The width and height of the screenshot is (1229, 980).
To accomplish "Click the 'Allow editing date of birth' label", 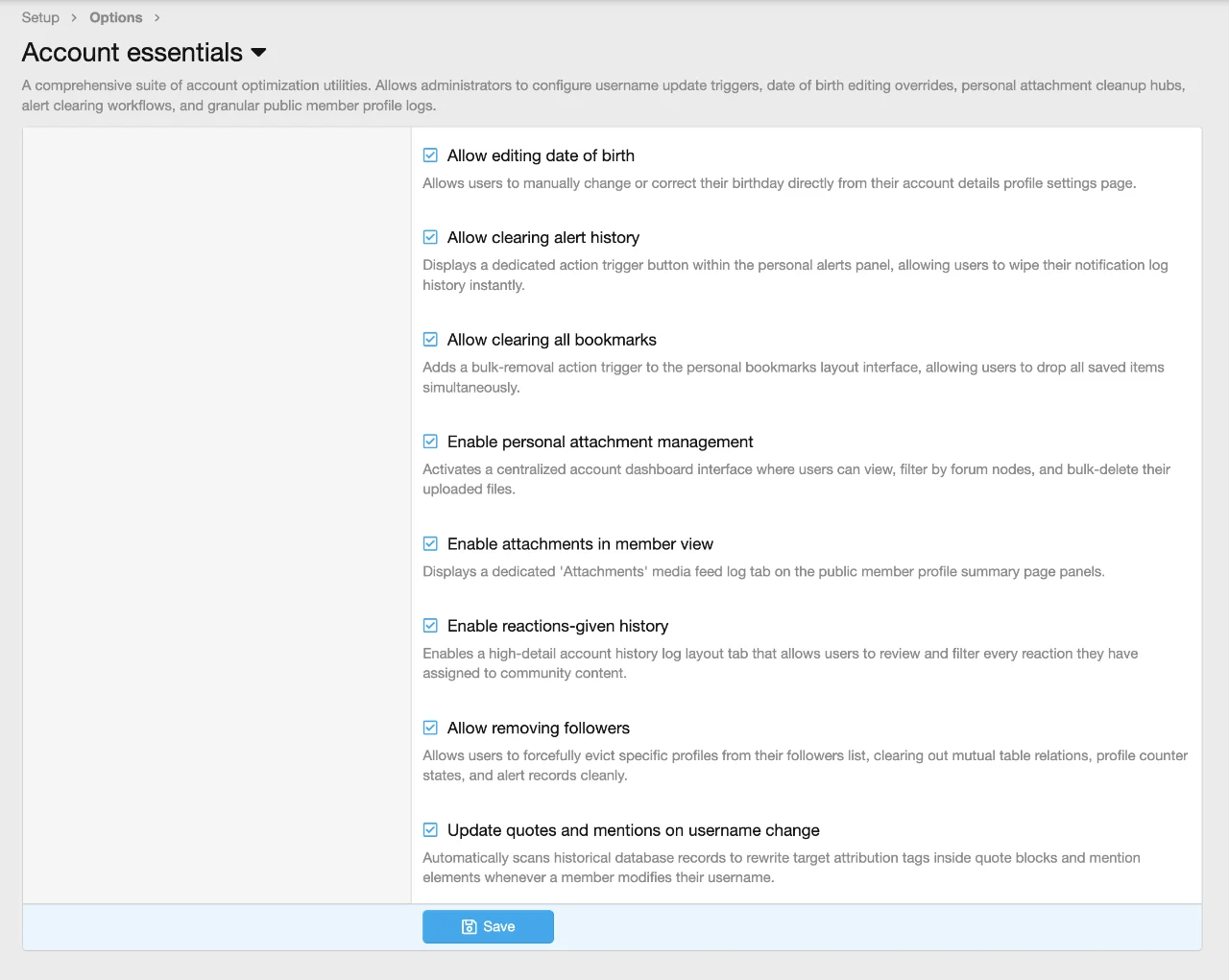I will [x=541, y=155].
